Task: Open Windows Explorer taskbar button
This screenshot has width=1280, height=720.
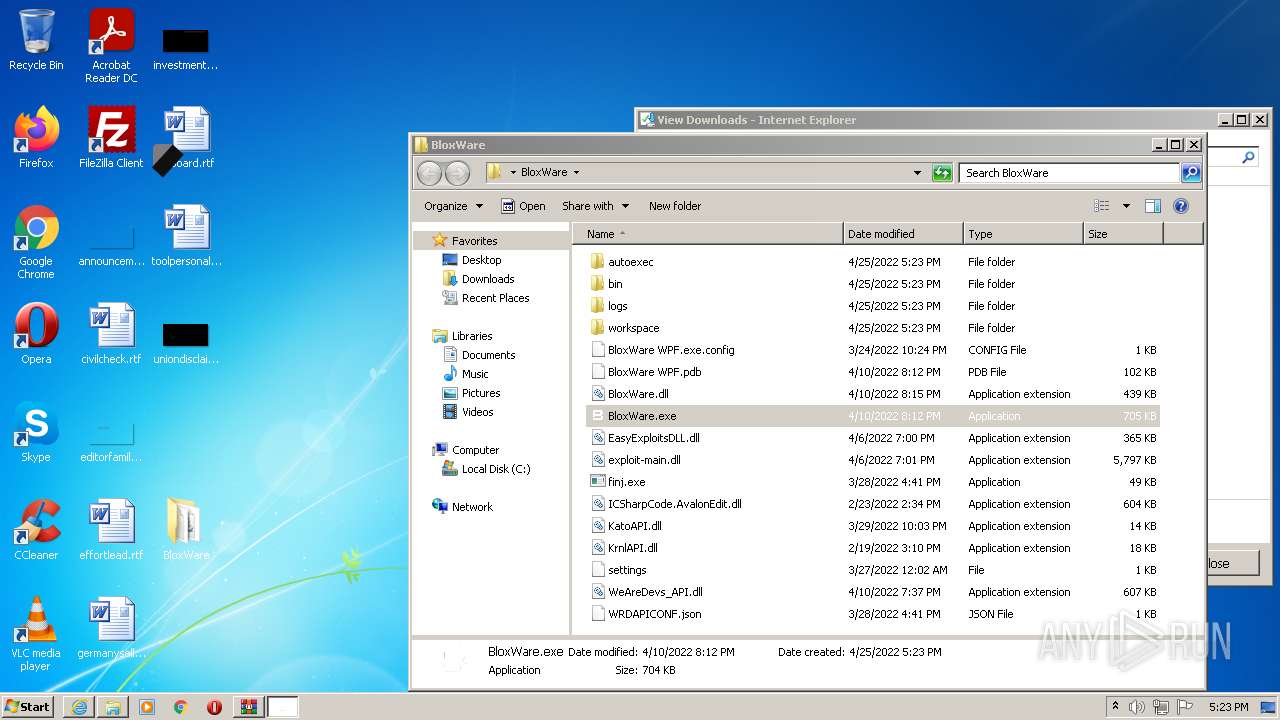Action: tap(113, 707)
